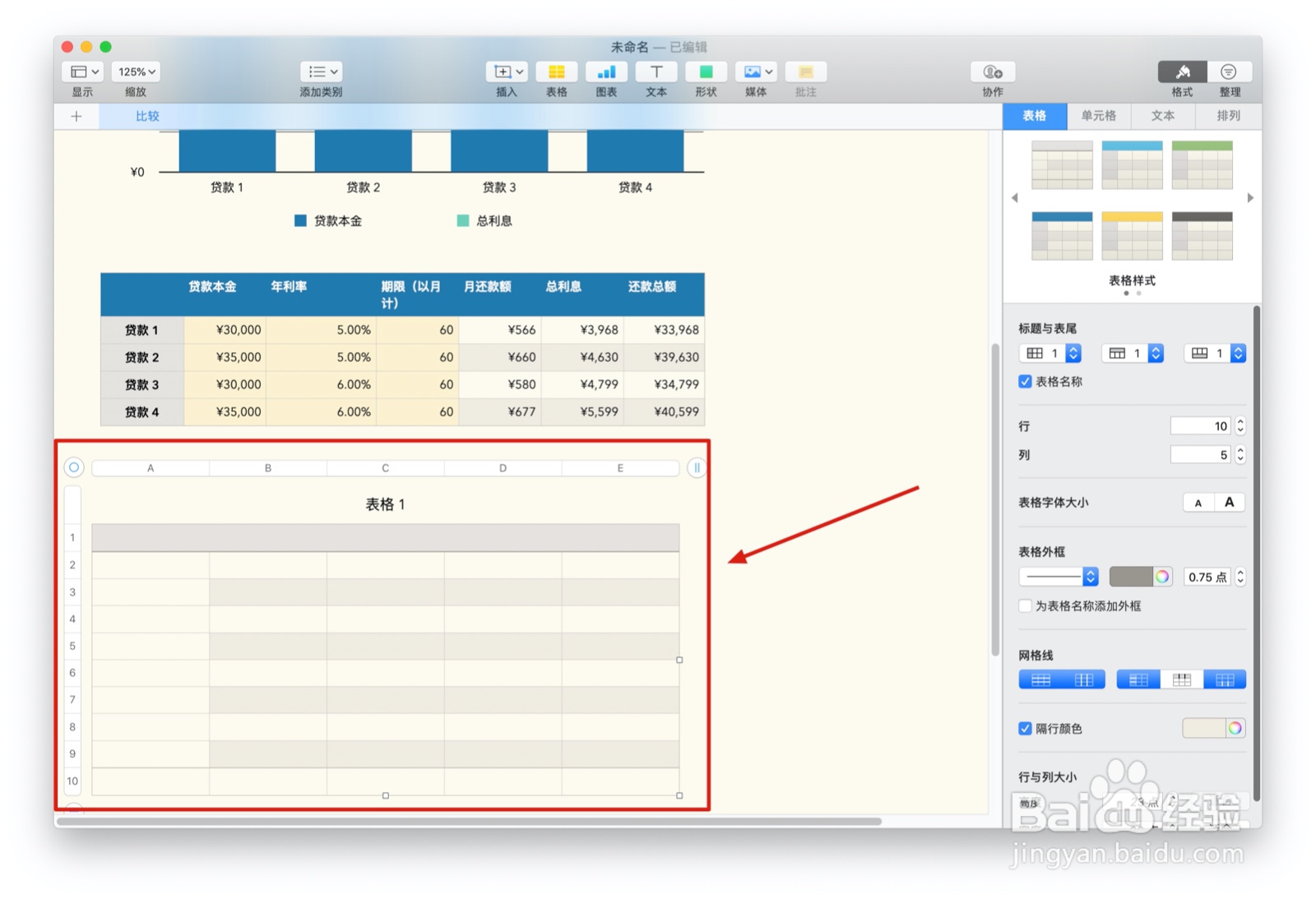The width and height of the screenshot is (1316, 899).
Task: Select the 比较 sheet tab
Action: 147,116
